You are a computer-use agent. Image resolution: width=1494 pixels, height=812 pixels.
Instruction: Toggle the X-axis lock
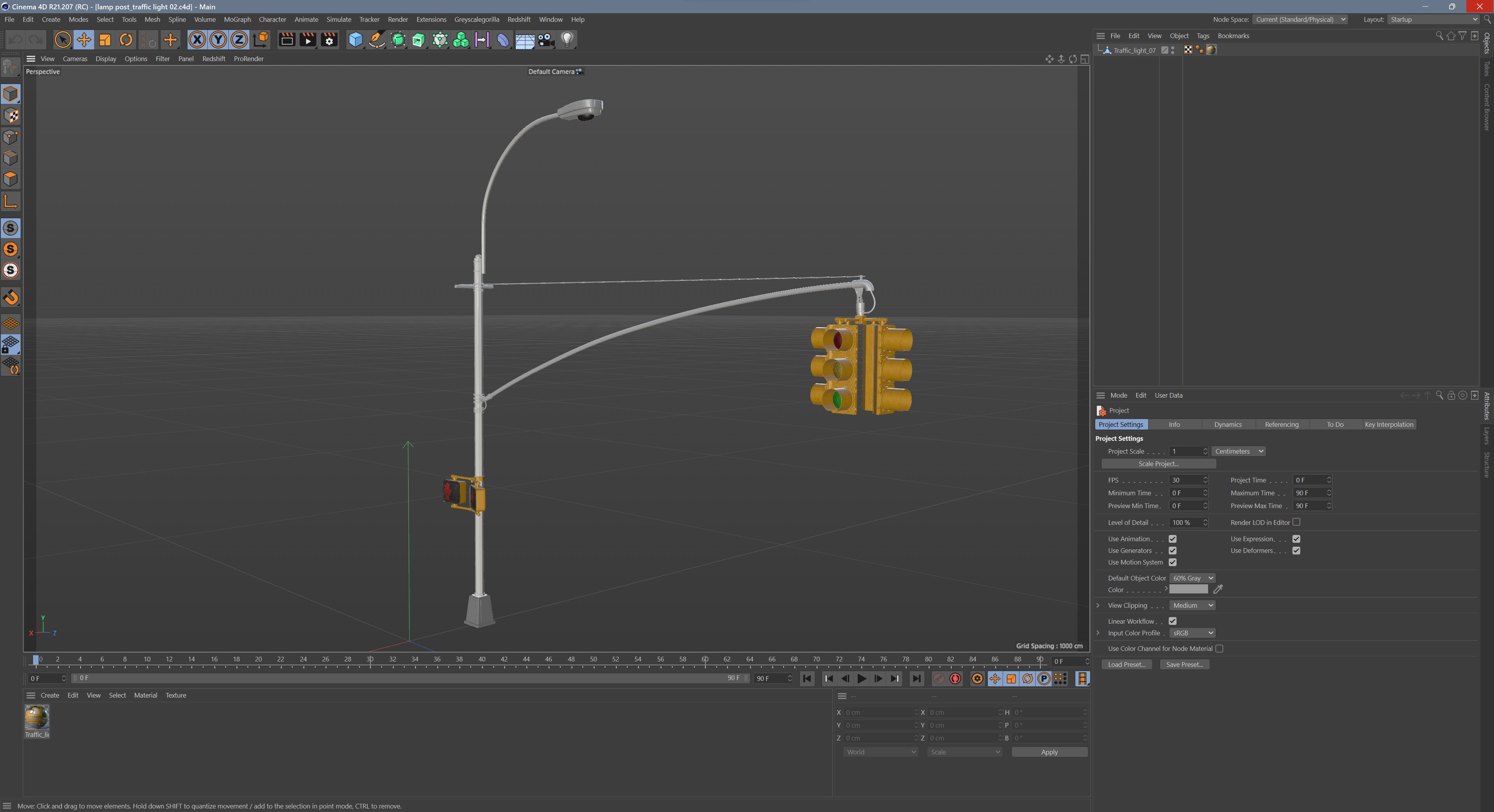[197, 39]
